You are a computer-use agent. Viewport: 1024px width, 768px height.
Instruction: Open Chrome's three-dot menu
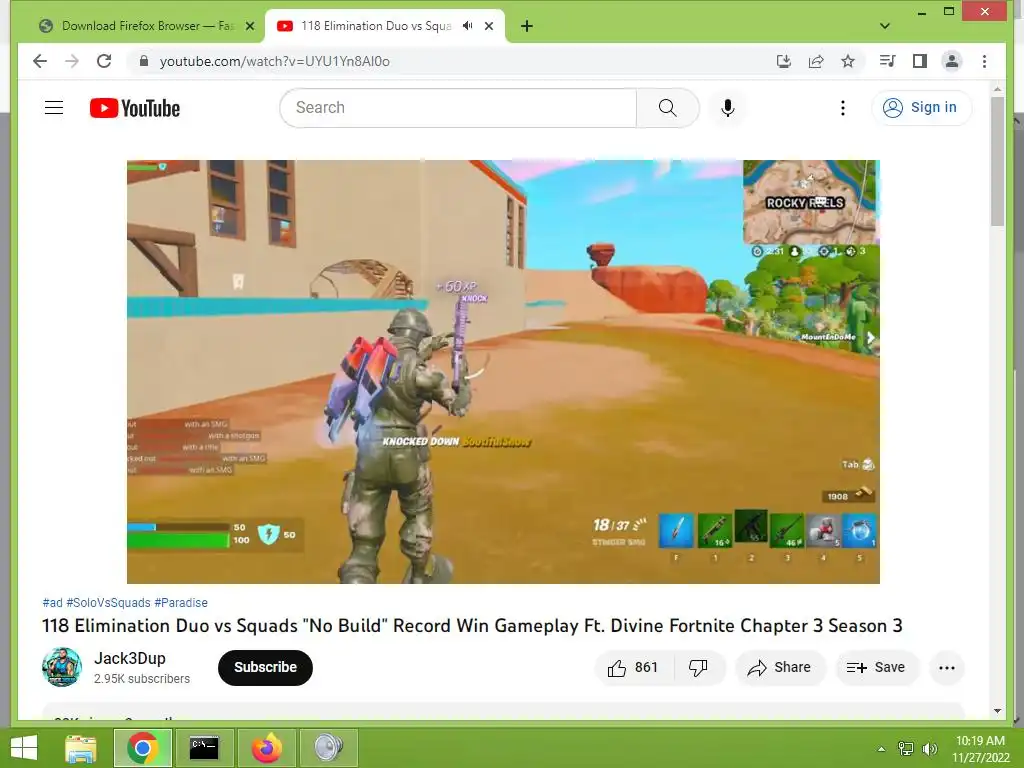[x=984, y=61]
